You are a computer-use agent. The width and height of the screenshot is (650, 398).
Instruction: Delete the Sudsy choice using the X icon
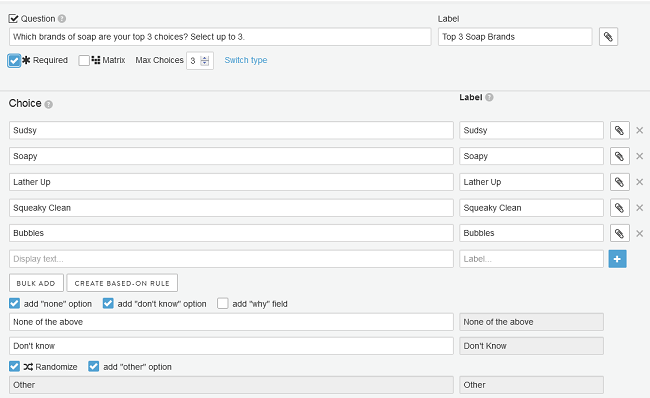(640, 131)
